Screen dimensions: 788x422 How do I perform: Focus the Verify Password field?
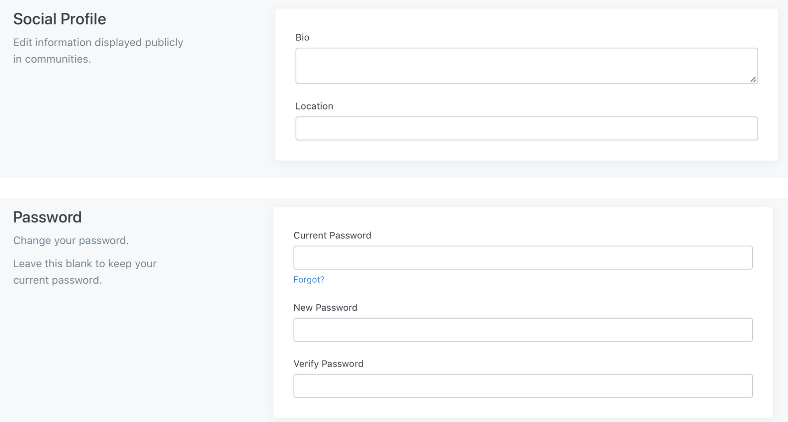pyautogui.click(x=522, y=386)
